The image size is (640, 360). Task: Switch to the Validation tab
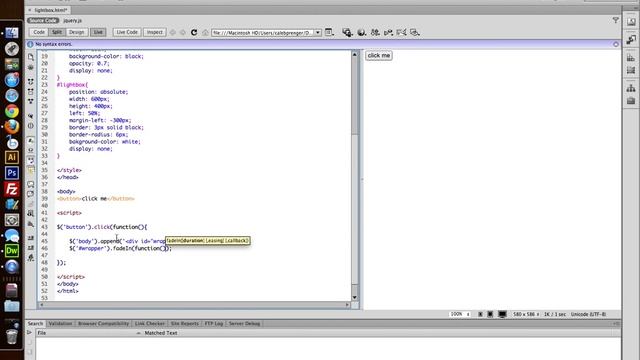pos(60,324)
